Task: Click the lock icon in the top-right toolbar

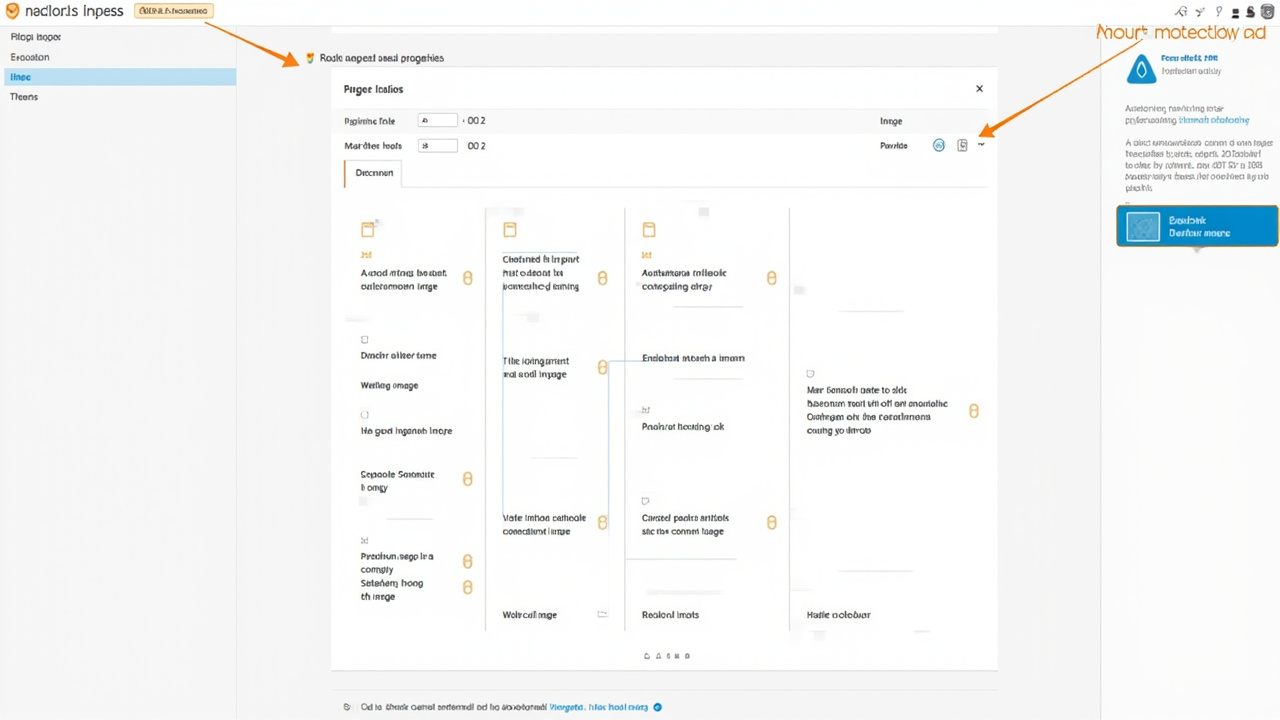Action: click(x=1250, y=12)
